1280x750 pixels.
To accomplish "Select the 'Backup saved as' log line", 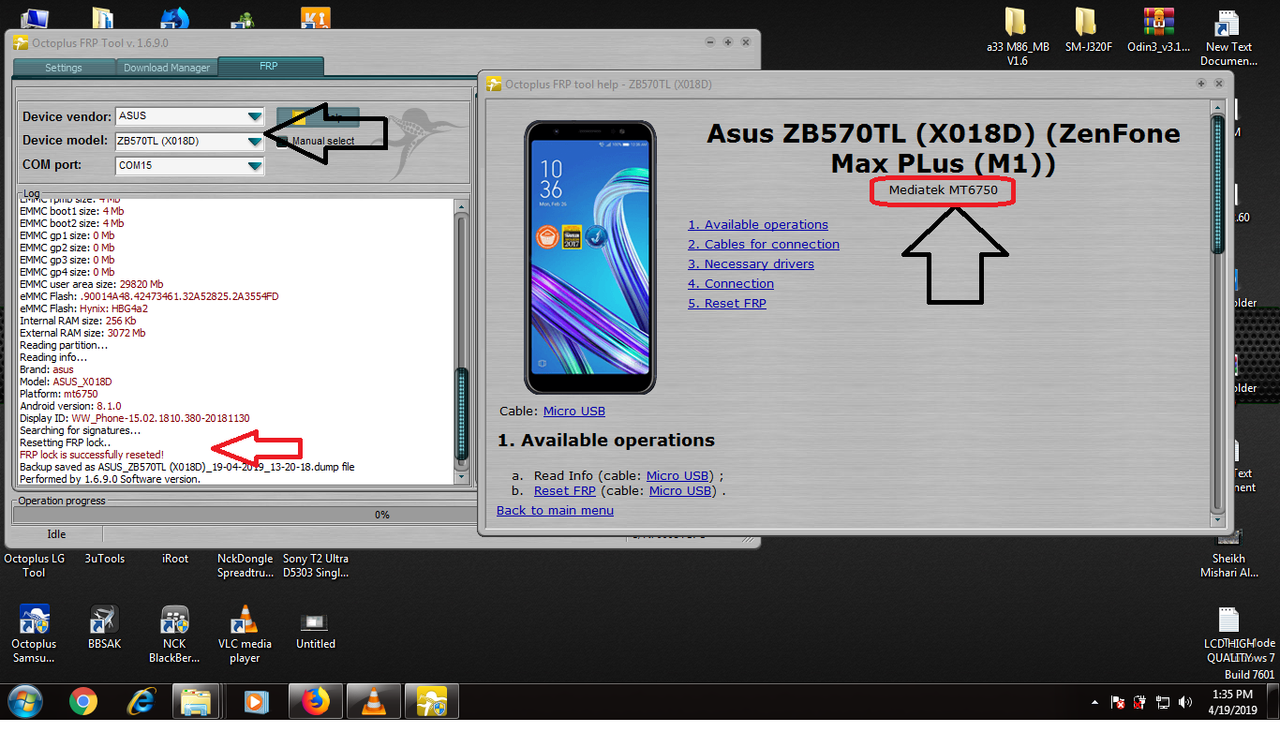I will click(x=187, y=467).
